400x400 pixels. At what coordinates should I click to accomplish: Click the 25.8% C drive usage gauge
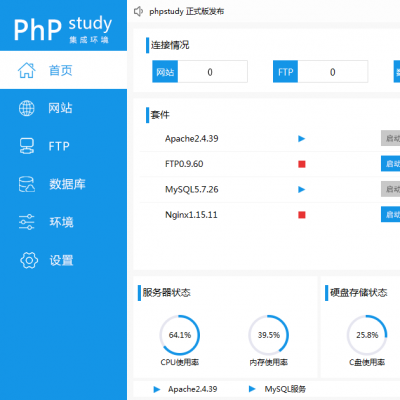click(367, 335)
